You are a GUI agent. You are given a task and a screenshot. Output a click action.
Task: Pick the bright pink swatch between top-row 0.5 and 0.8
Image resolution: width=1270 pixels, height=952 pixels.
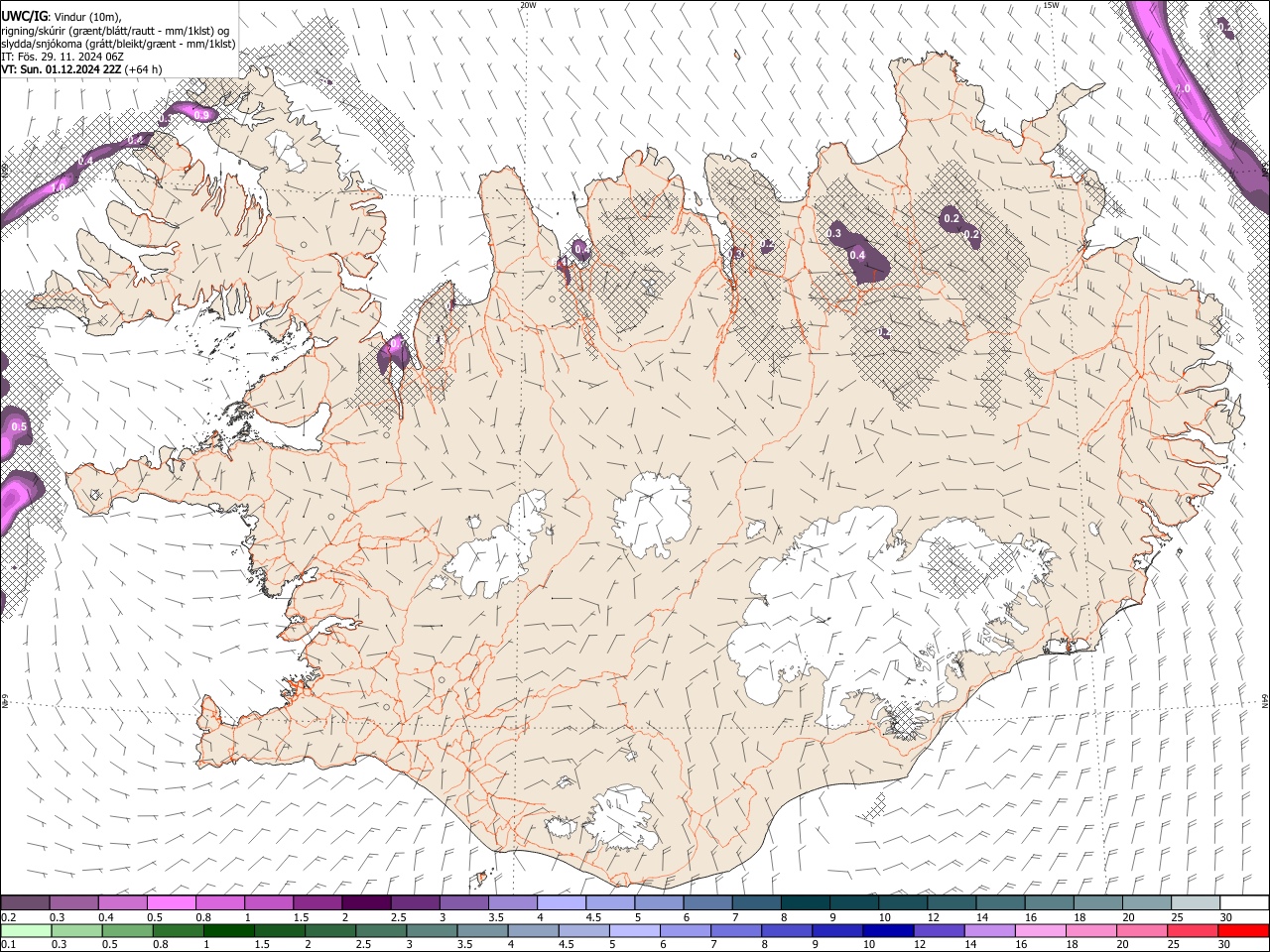171,903
